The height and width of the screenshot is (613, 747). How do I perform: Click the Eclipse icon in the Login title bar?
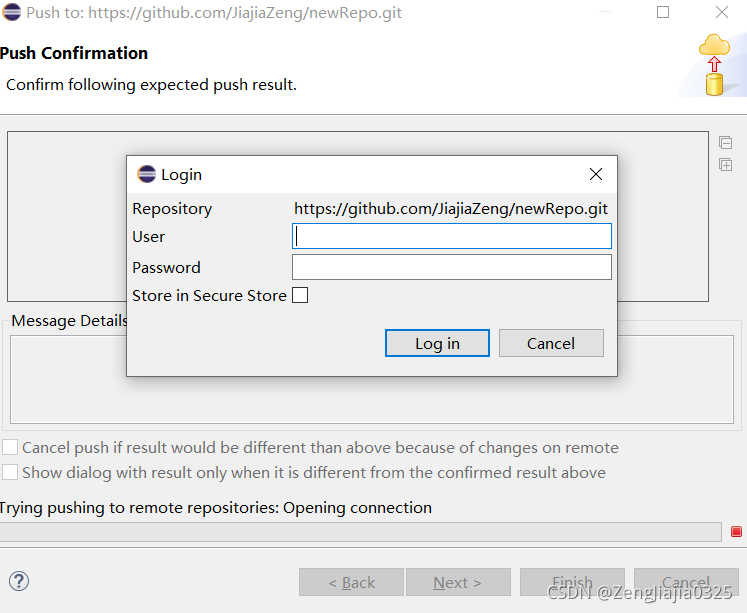coord(146,174)
